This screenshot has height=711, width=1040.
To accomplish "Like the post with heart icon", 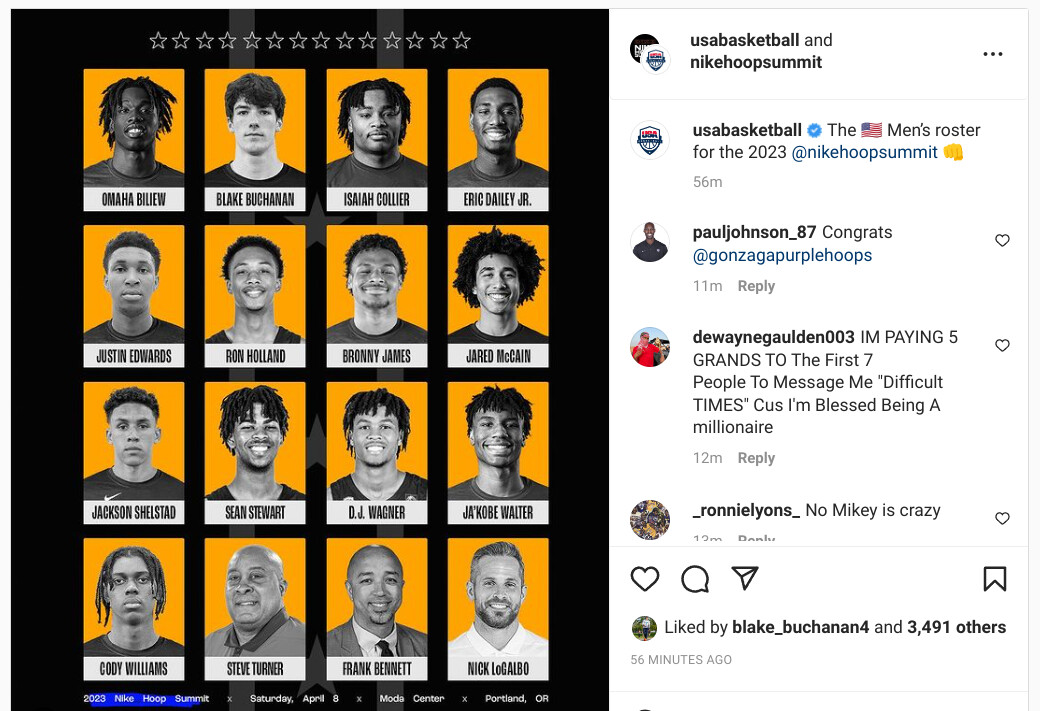I will pyautogui.click(x=645, y=579).
